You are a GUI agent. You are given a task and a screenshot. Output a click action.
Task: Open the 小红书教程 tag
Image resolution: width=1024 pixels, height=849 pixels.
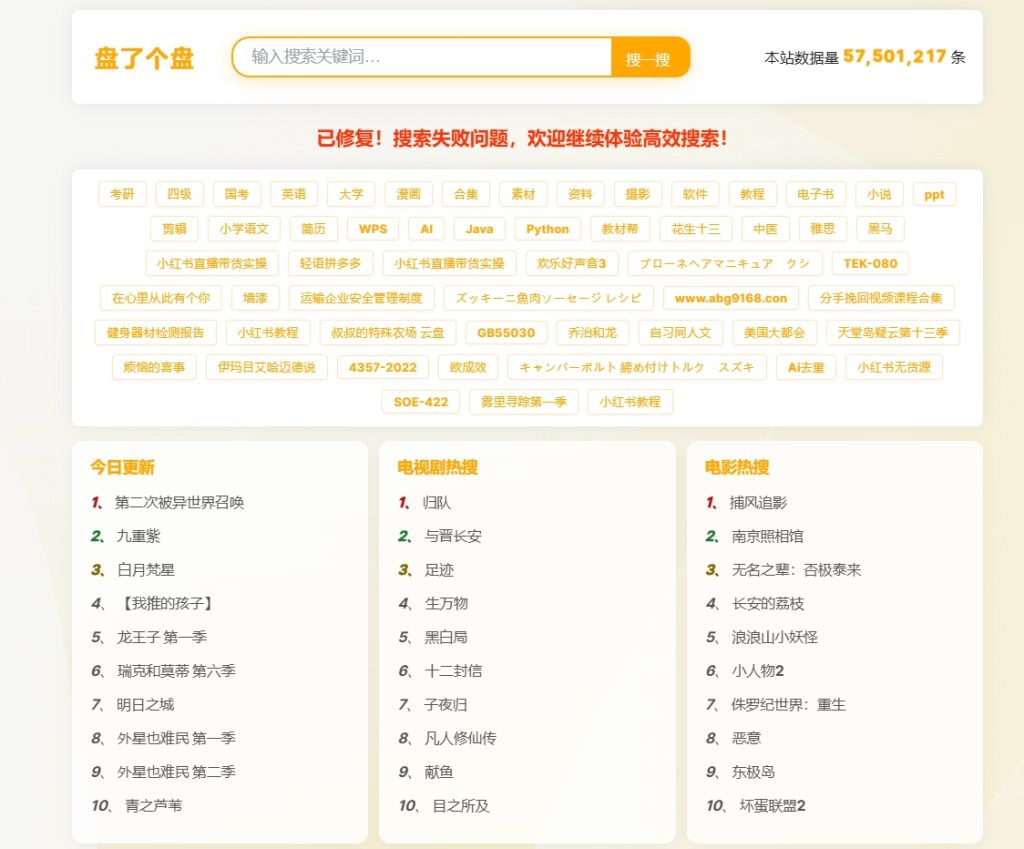(266, 332)
